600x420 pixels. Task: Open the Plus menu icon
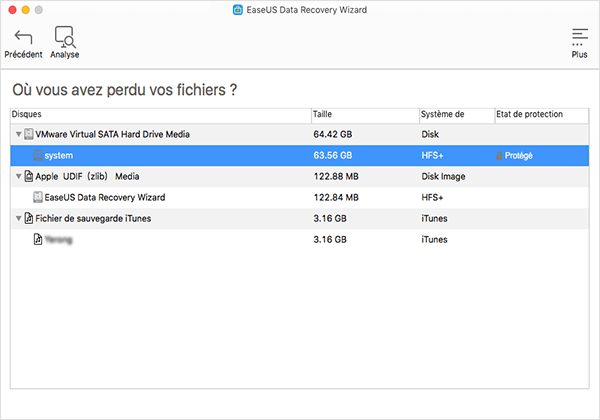pos(580,37)
